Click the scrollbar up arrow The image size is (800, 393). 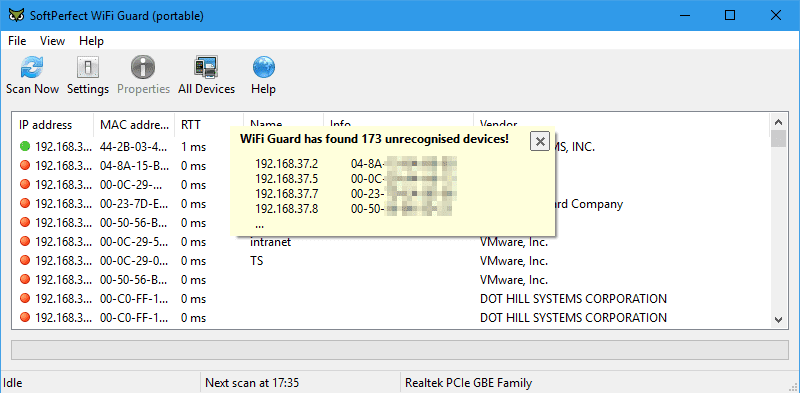778,122
